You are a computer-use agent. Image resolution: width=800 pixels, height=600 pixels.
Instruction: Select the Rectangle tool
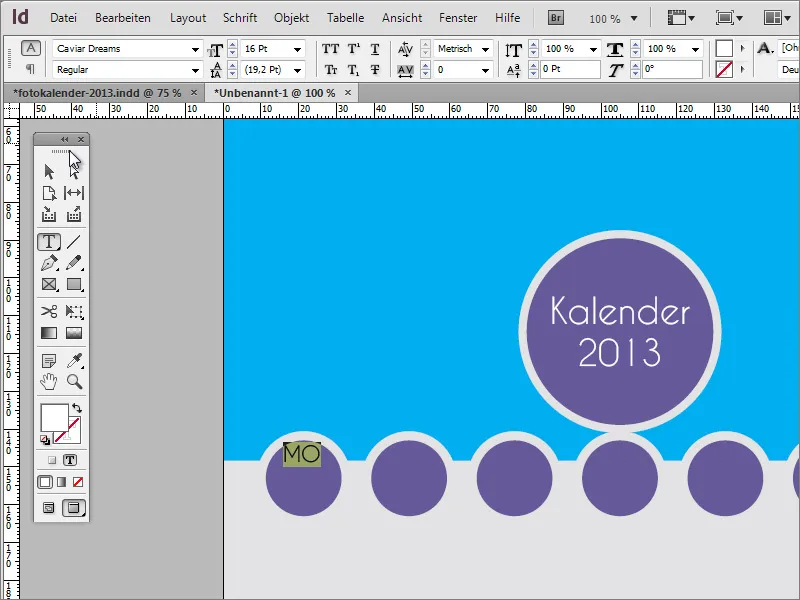(x=74, y=284)
